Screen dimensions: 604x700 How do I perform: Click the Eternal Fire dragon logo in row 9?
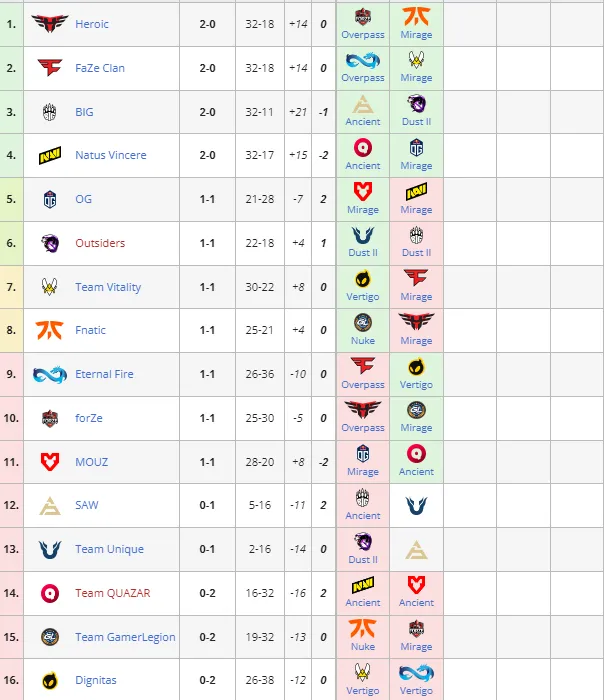coord(50,374)
